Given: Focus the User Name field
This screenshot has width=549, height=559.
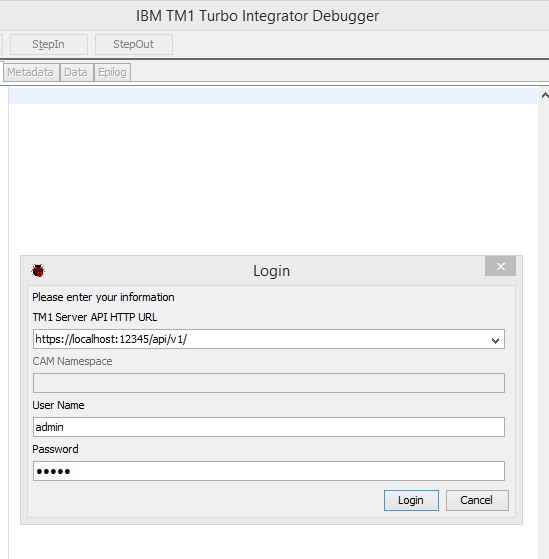Looking at the screenshot, I should coord(269,427).
